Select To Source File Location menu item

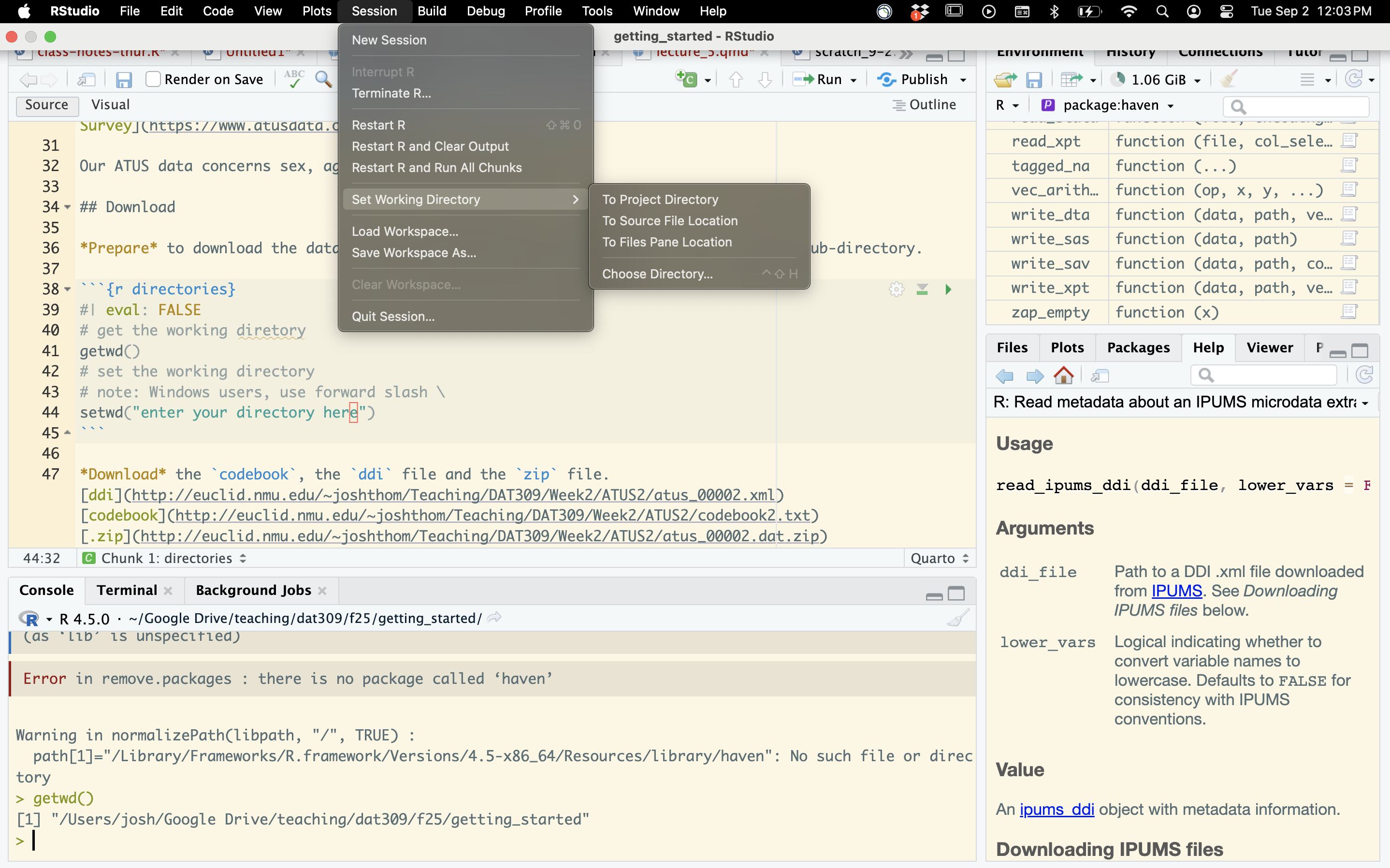coord(669,220)
